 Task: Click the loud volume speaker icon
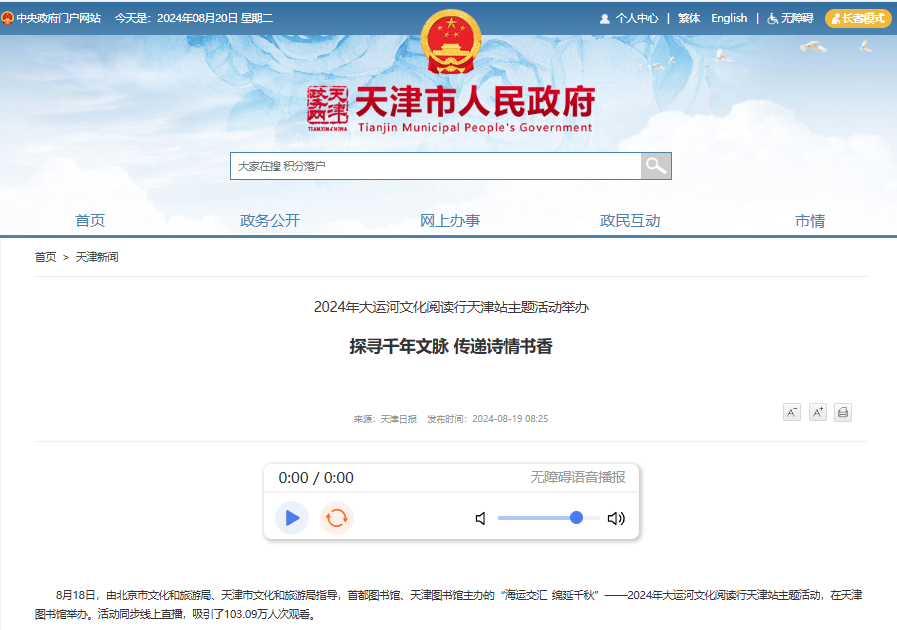(616, 518)
